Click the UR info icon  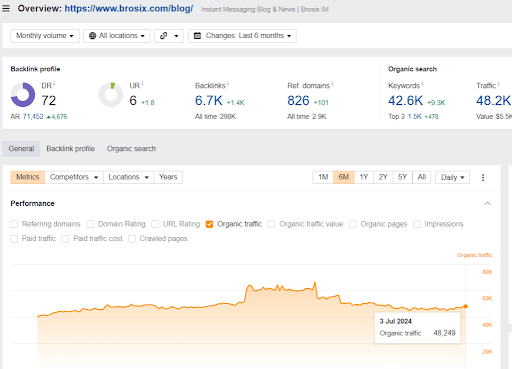point(142,84)
